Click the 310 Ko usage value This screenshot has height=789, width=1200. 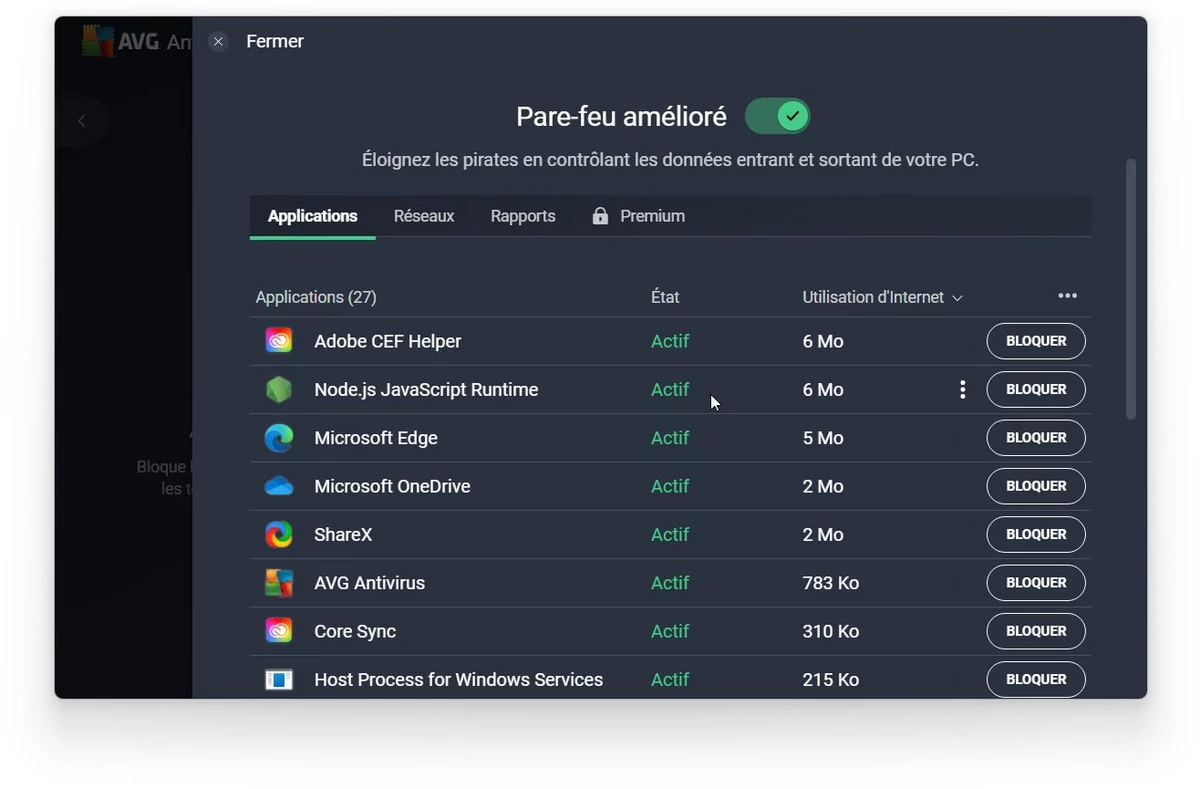[x=831, y=631]
